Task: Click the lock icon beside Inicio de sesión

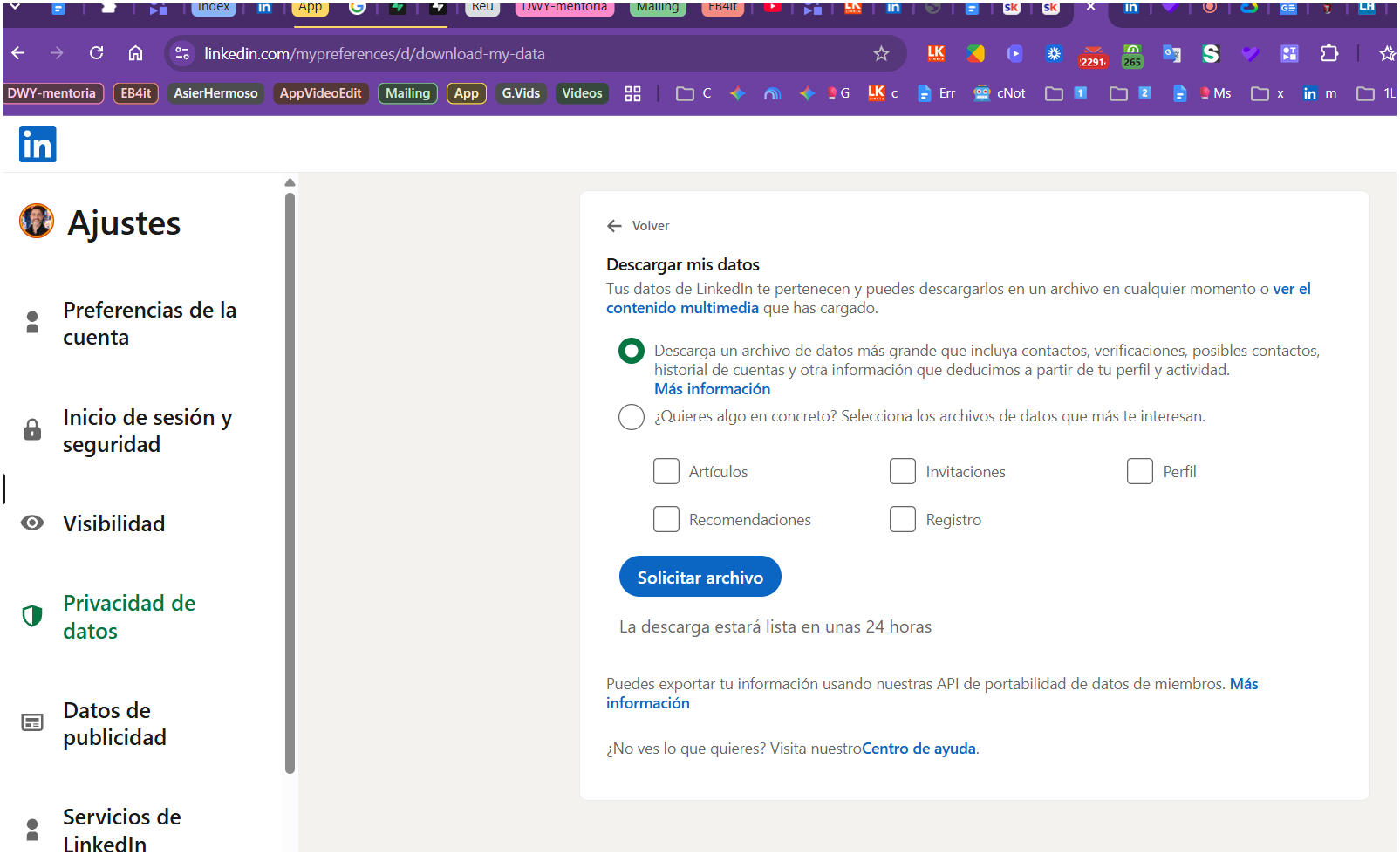Action: (x=32, y=429)
